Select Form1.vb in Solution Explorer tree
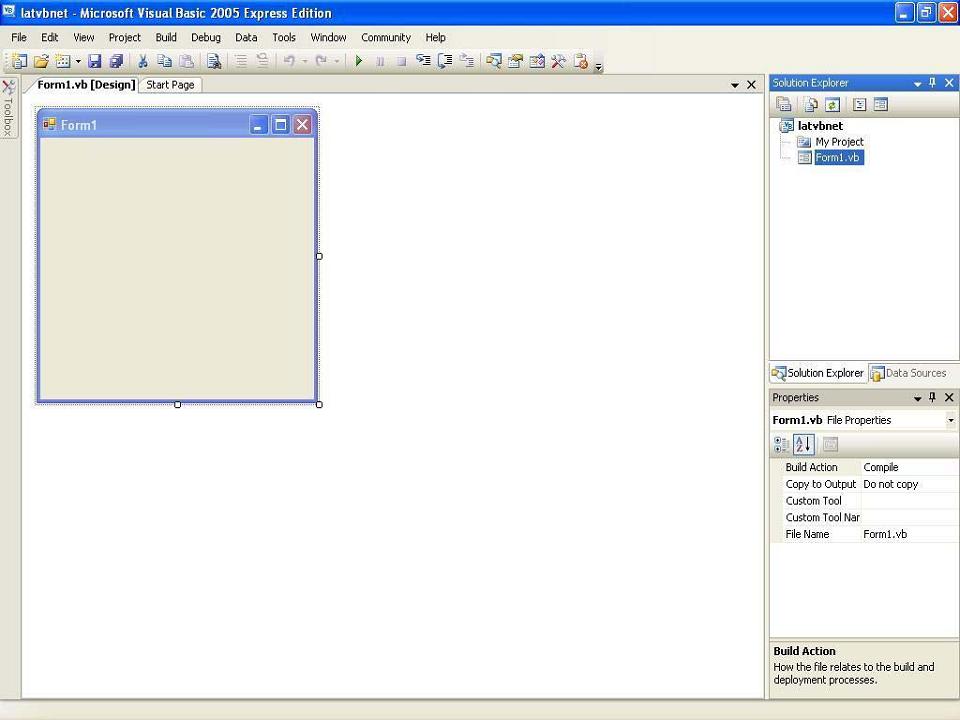960x720 pixels. pyautogui.click(x=838, y=158)
